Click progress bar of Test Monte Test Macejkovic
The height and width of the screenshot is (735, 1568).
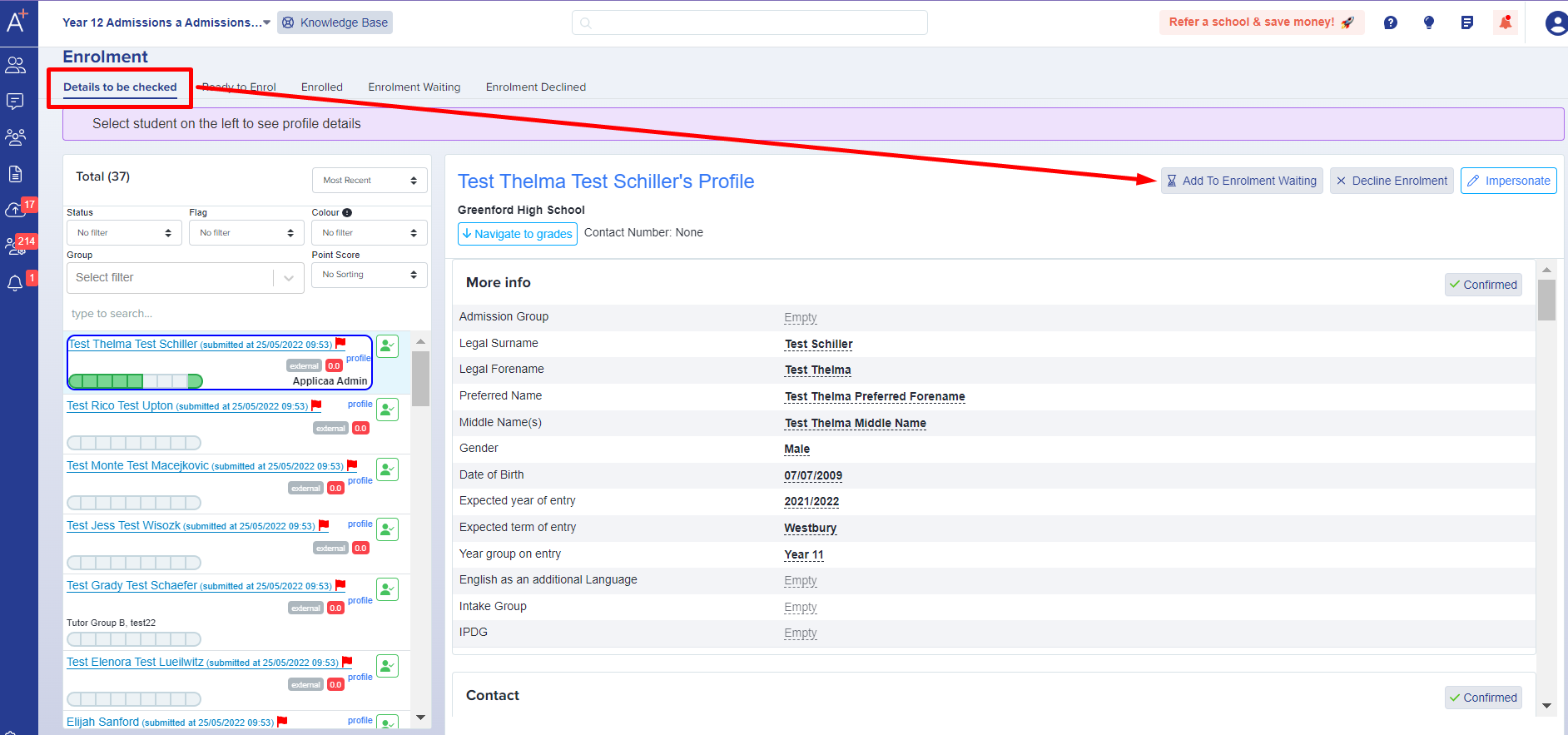point(134,503)
